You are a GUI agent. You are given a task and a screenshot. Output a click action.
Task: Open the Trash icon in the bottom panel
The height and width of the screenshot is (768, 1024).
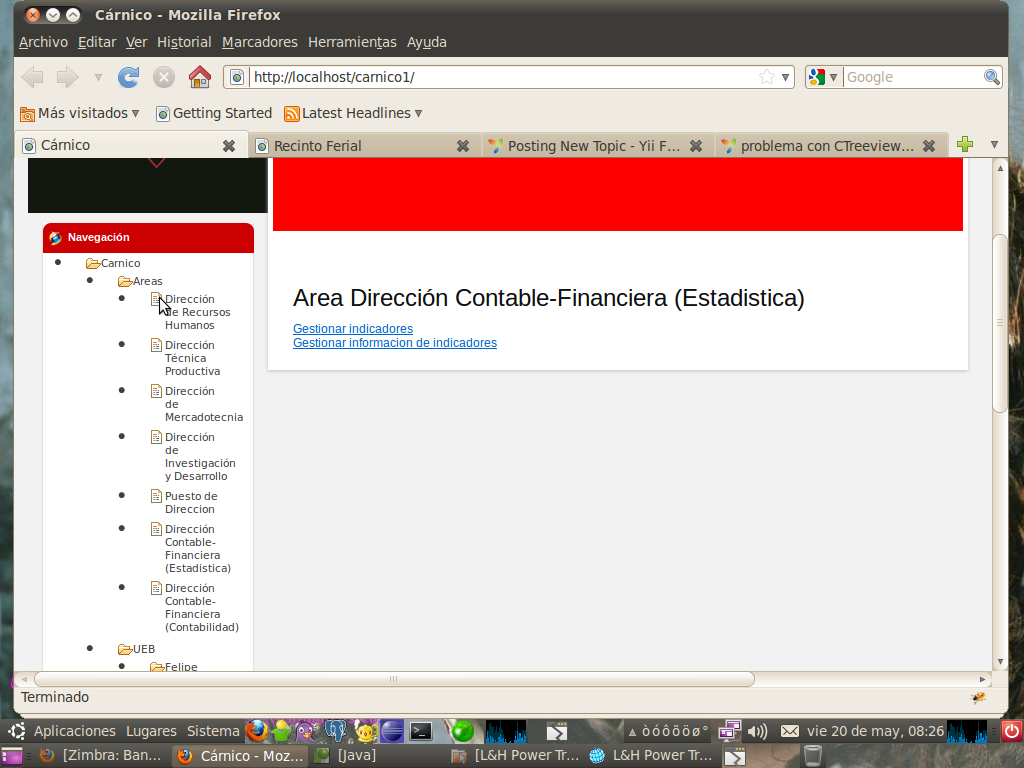click(813, 755)
